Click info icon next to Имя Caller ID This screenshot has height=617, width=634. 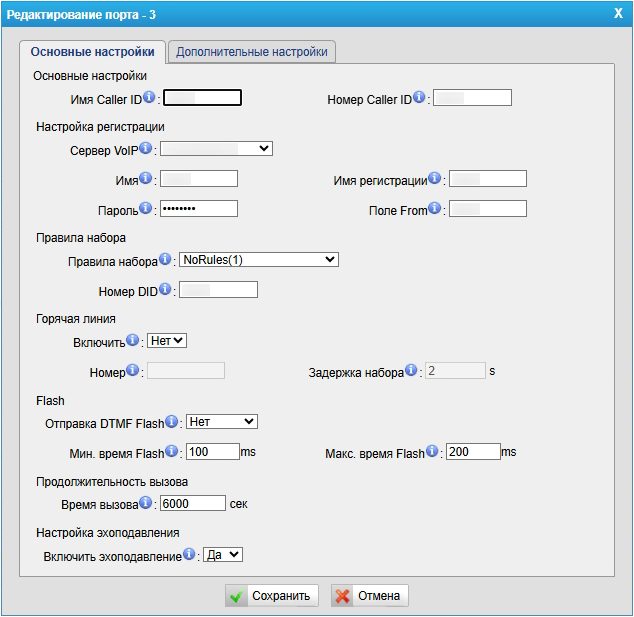[149, 97]
